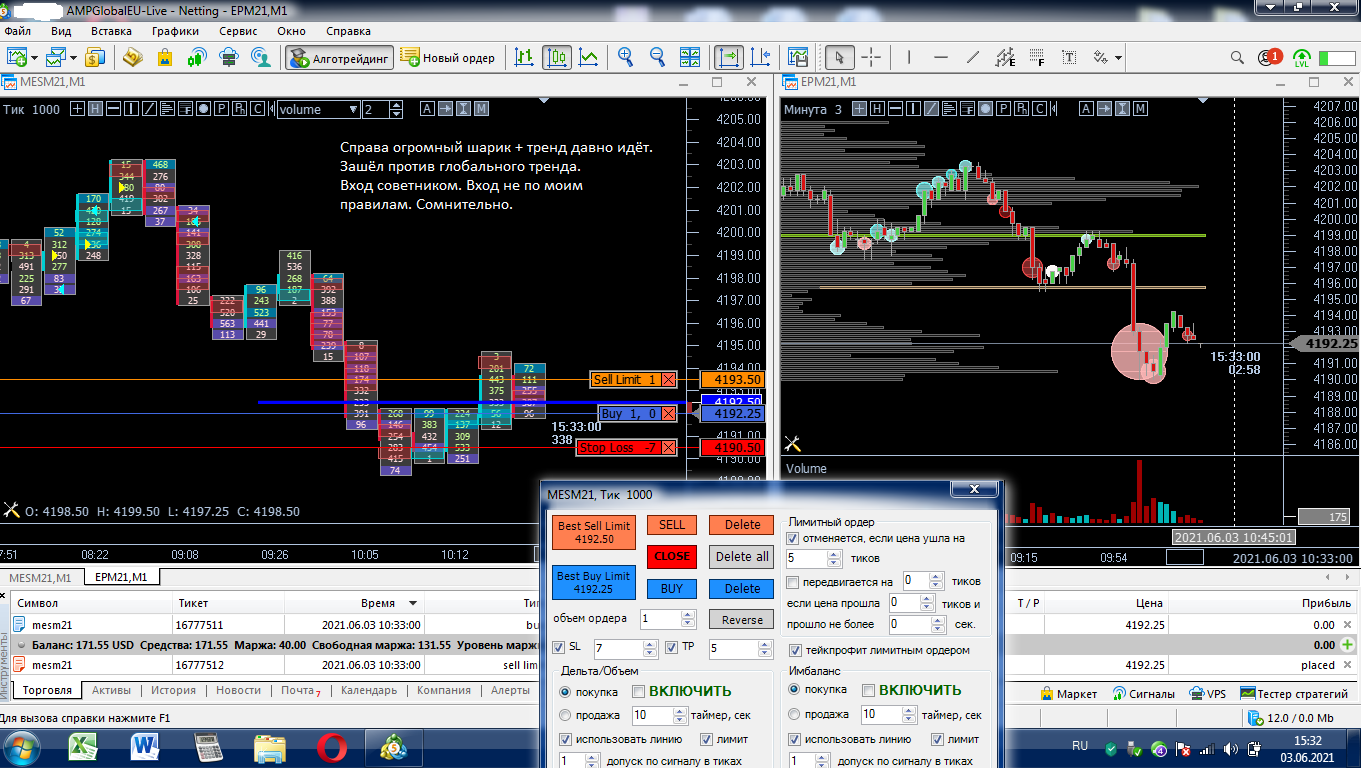
Task: Enable the Дельта/Объем ВКЛЮЧИТЬ checkbox
Action: click(x=639, y=691)
